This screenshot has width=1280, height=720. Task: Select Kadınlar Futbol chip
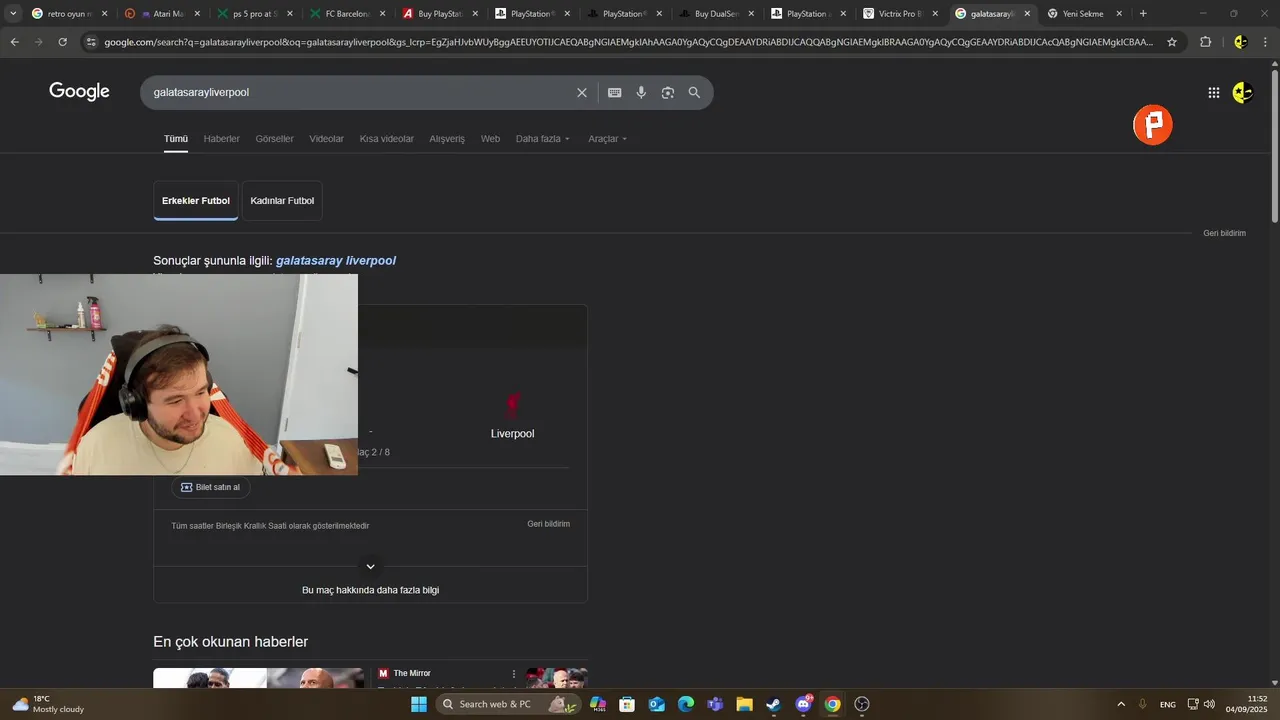point(282,201)
